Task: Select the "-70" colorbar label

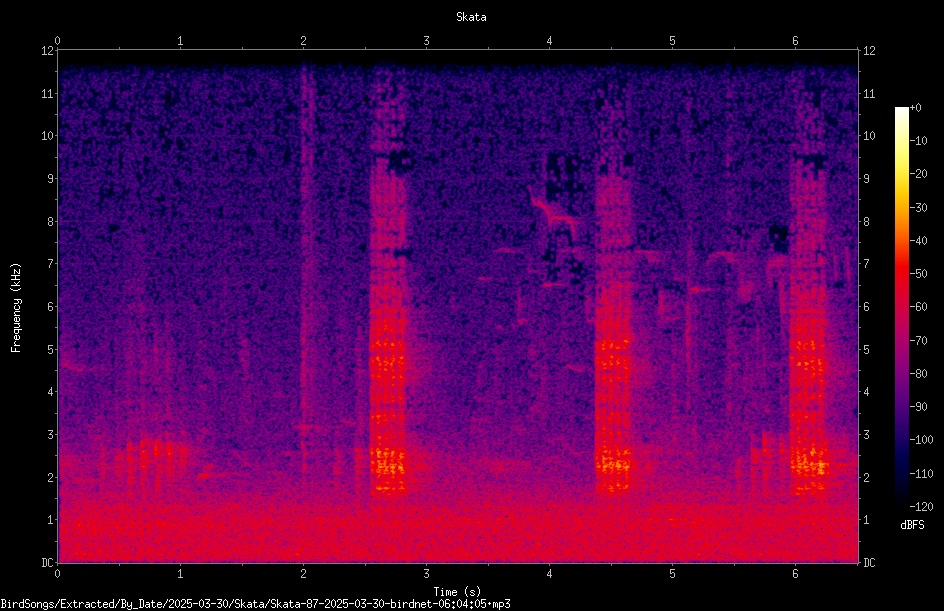Action: point(918,341)
